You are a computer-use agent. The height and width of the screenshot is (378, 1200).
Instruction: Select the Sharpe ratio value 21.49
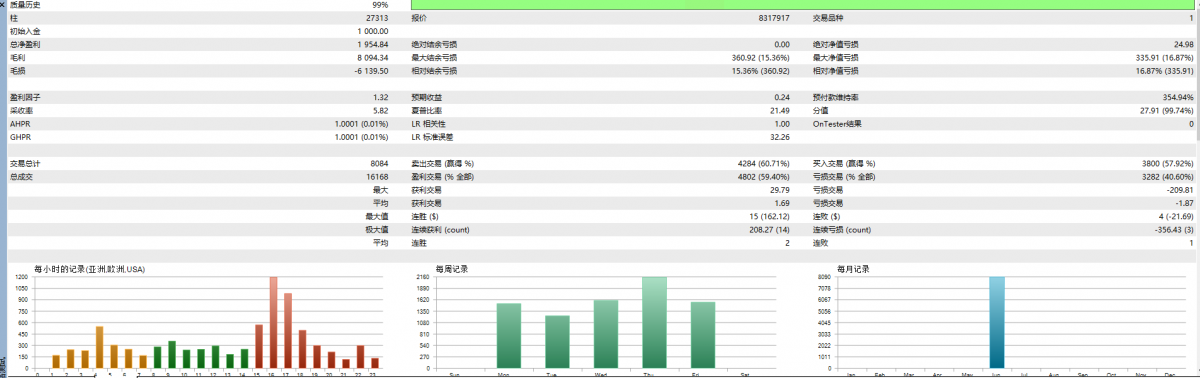(780, 110)
